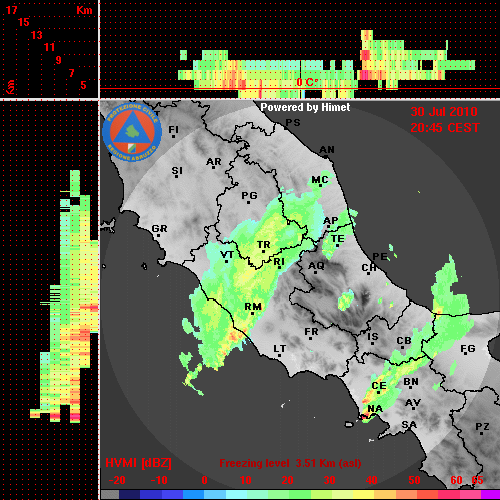Select the FI city marker
Image resolution: width=500 pixels, height=500 pixels.
(173, 136)
